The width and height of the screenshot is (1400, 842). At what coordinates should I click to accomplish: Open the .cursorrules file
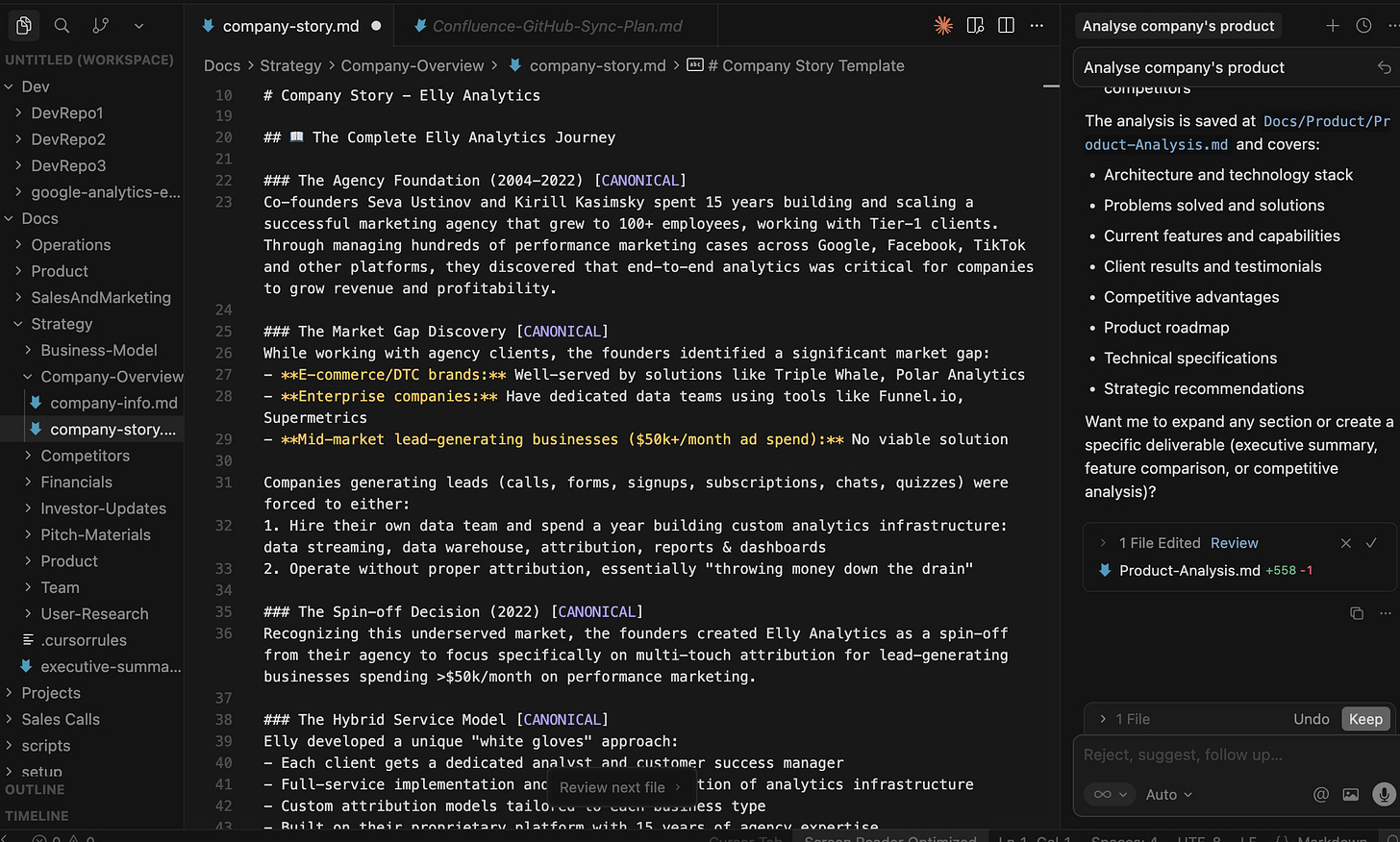click(91, 640)
